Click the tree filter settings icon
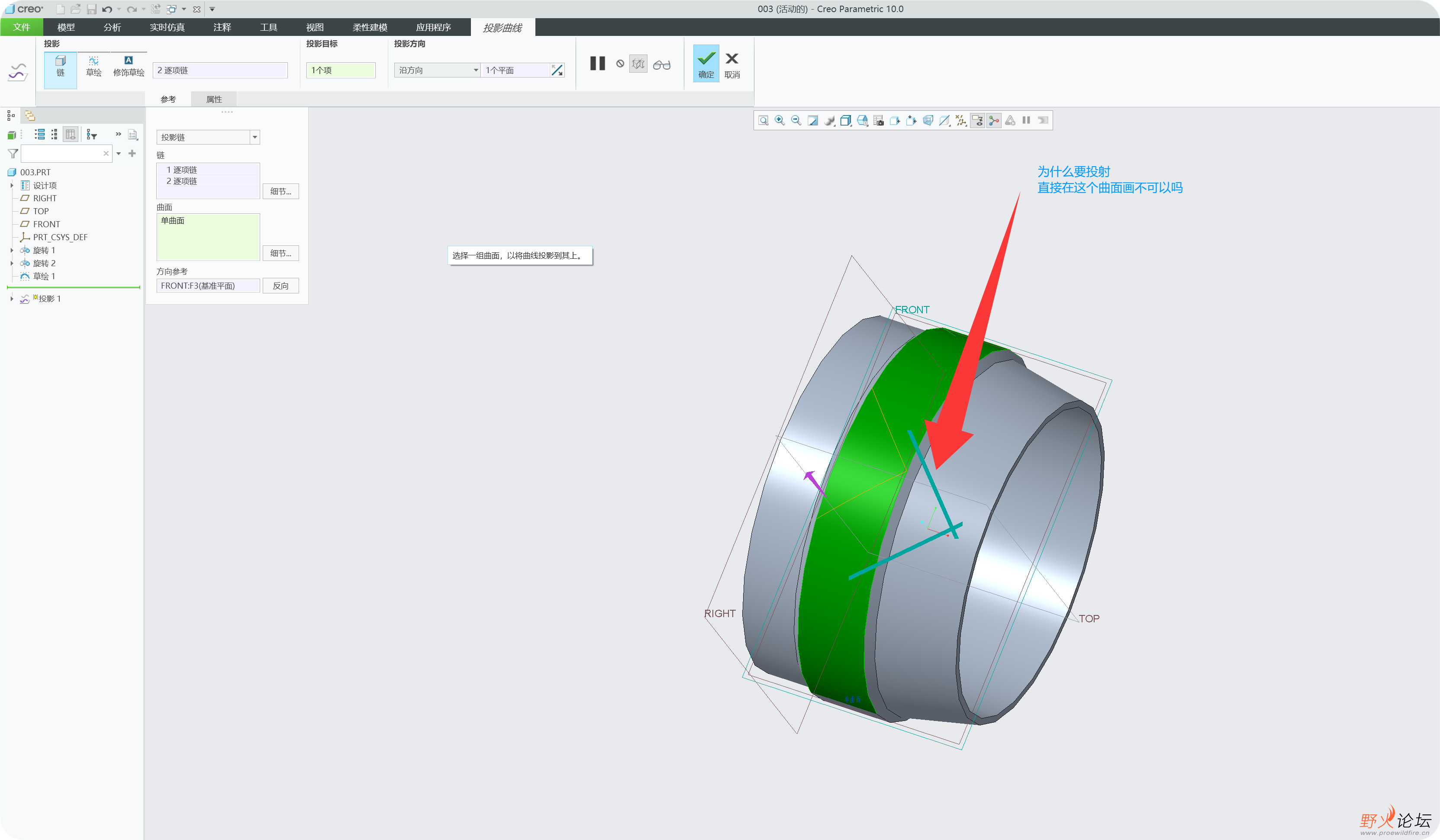The width and height of the screenshot is (1440, 840). [x=91, y=135]
